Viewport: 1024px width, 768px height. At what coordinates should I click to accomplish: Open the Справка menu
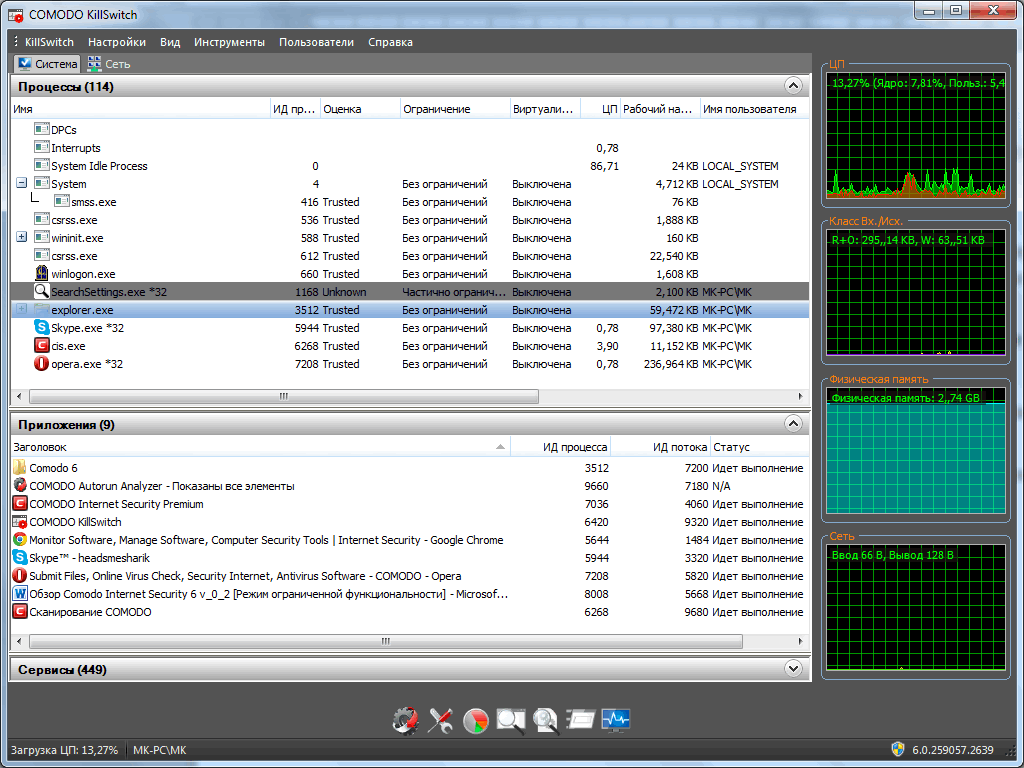390,42
